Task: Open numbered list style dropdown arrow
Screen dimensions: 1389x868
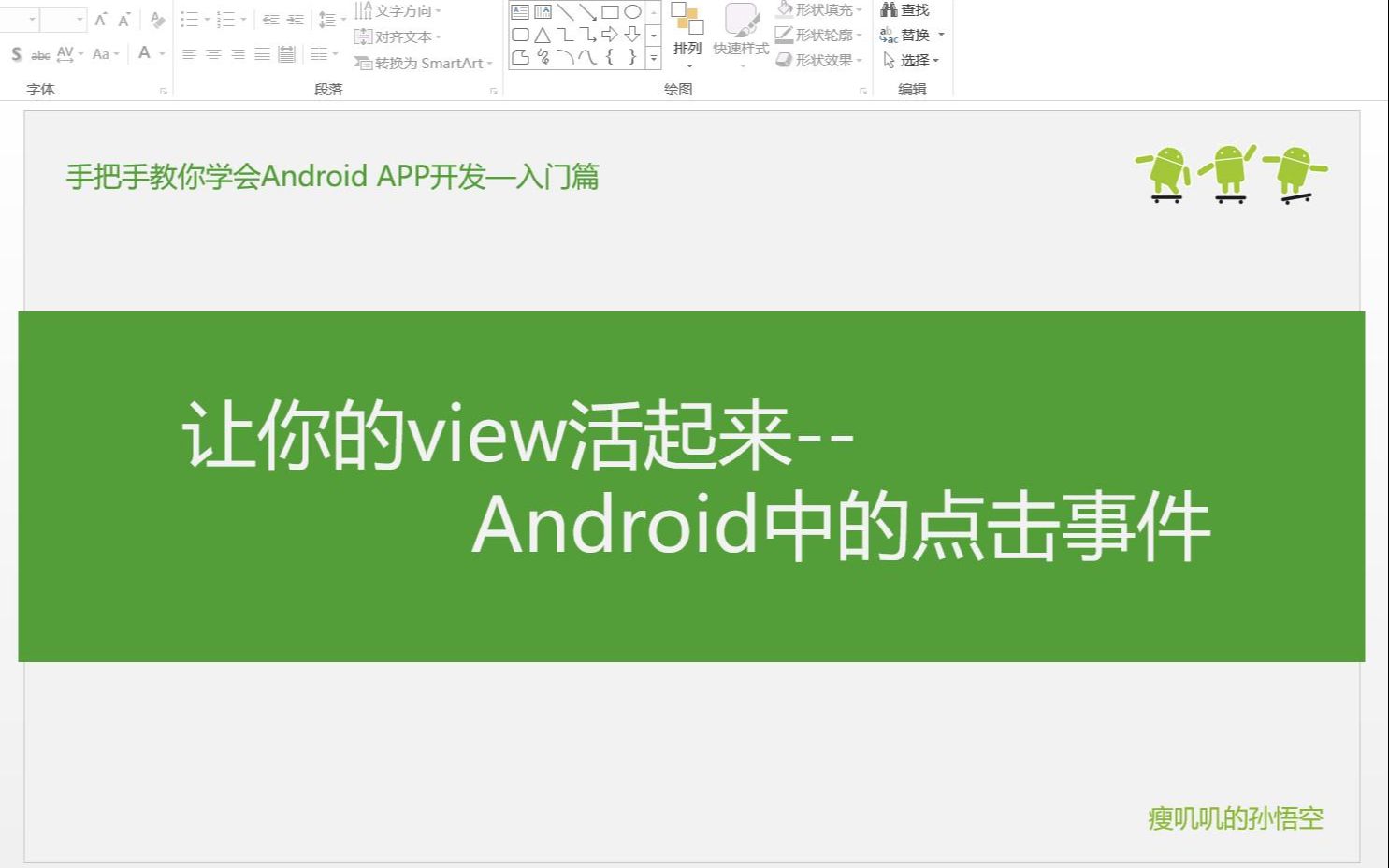Action: pos(243,20)
